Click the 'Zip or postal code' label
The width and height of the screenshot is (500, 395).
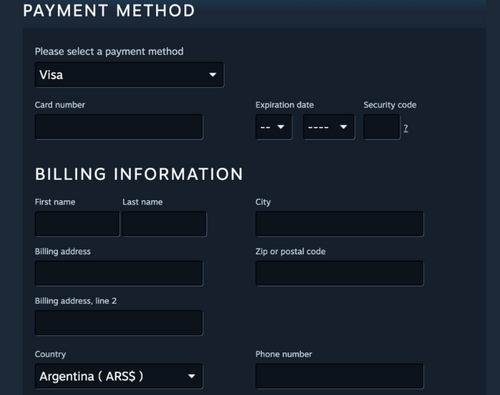click(291, 252)
